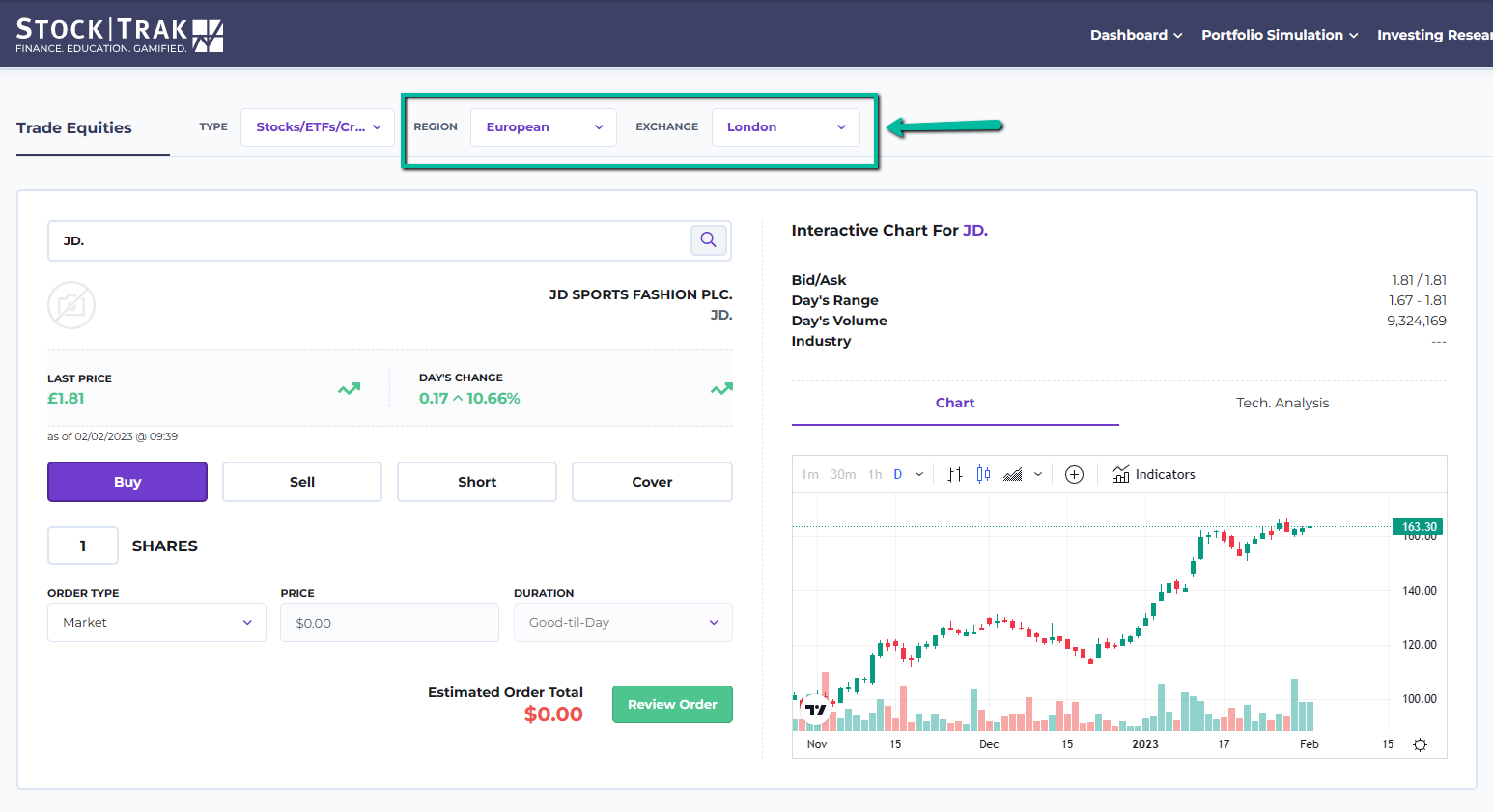Click the Estimated Order Total $0.00 amount
Viewport: 1493px width, 812px height.
[553, 714]
